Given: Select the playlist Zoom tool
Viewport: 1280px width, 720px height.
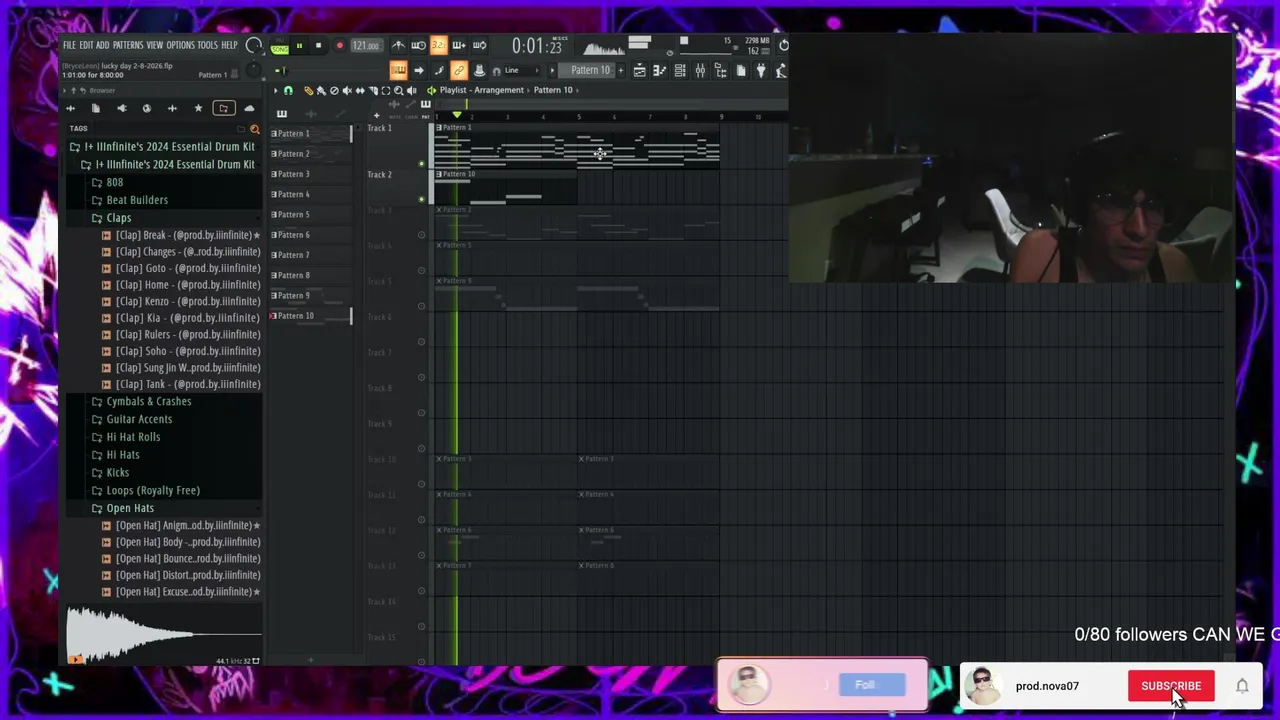Looking at the screenshot, I should point(398,90).
